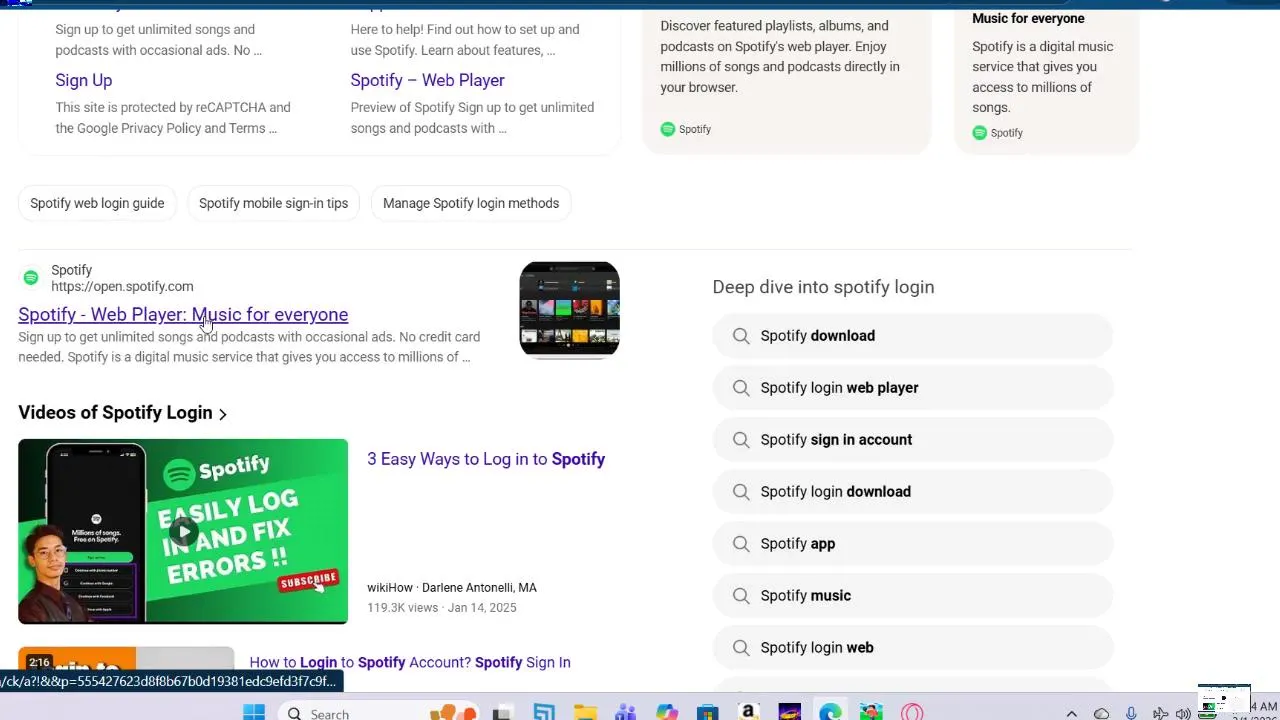The height and width of the screenshot is (720, 1280).
Task: Search suggestion 'Spotify login download'
Action: (x=913, y=492)
